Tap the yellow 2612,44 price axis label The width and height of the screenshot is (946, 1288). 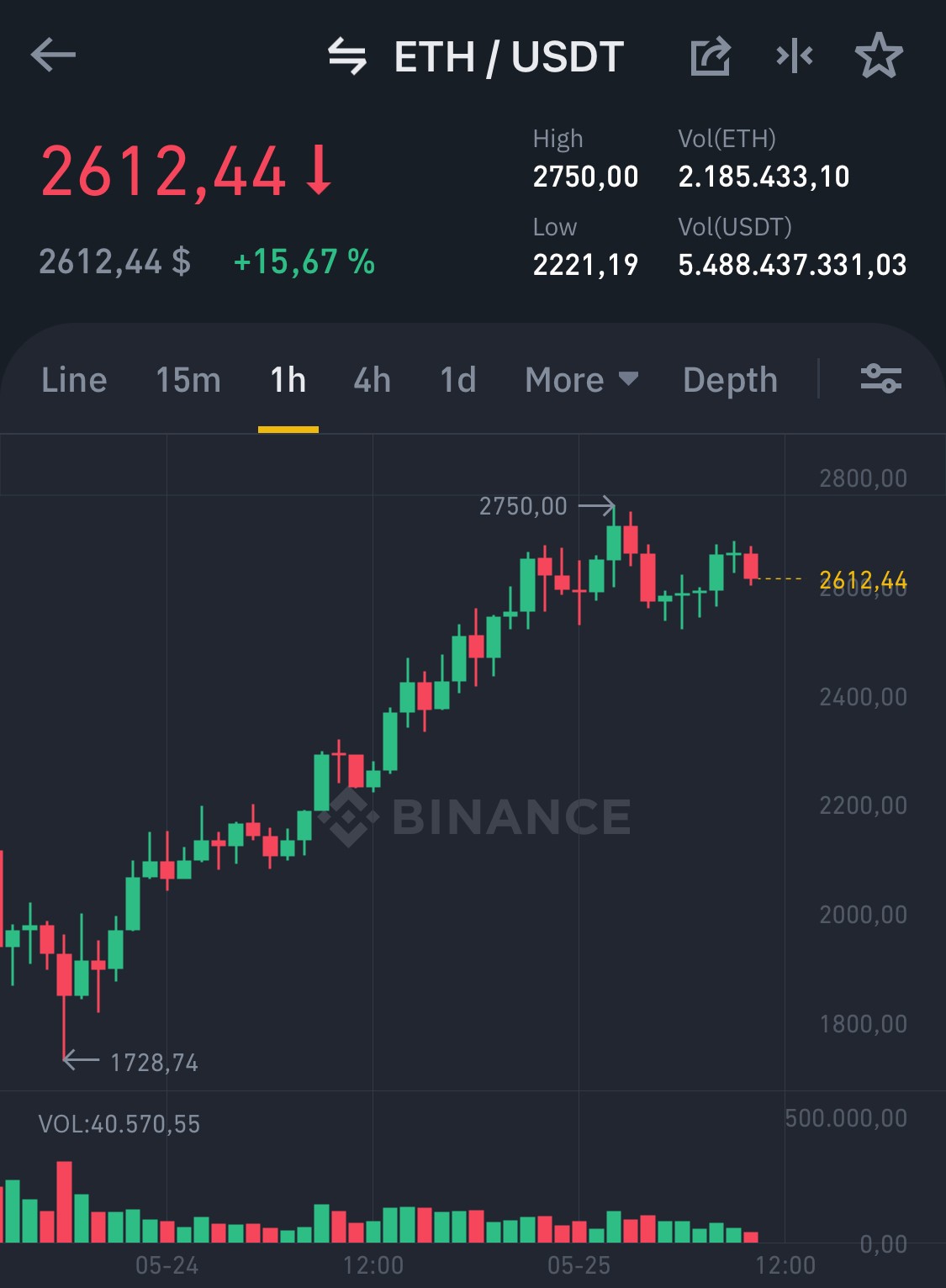[x=863, y=579]
